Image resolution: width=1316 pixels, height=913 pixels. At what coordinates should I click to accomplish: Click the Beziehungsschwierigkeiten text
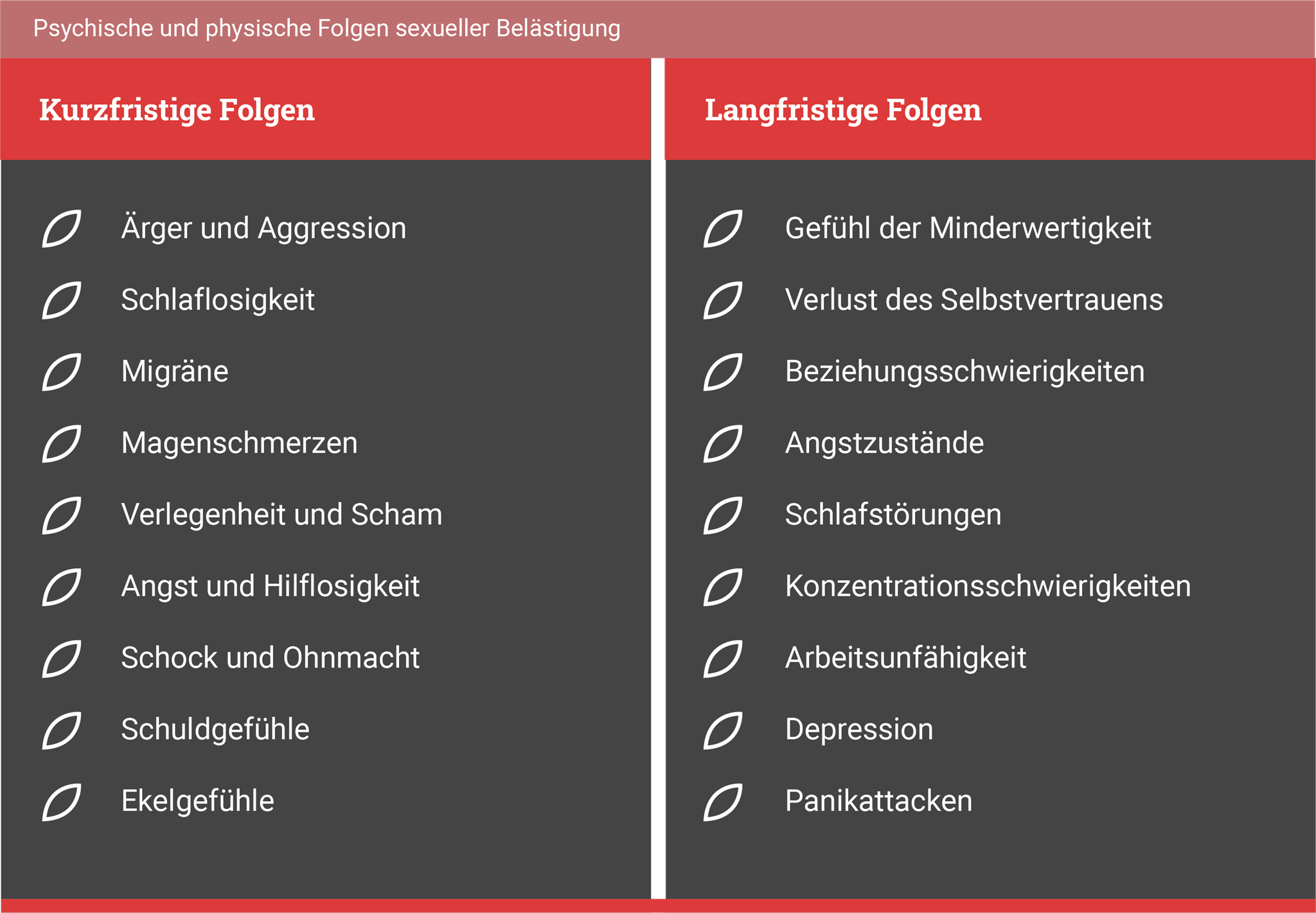click(x=965, y=372)
